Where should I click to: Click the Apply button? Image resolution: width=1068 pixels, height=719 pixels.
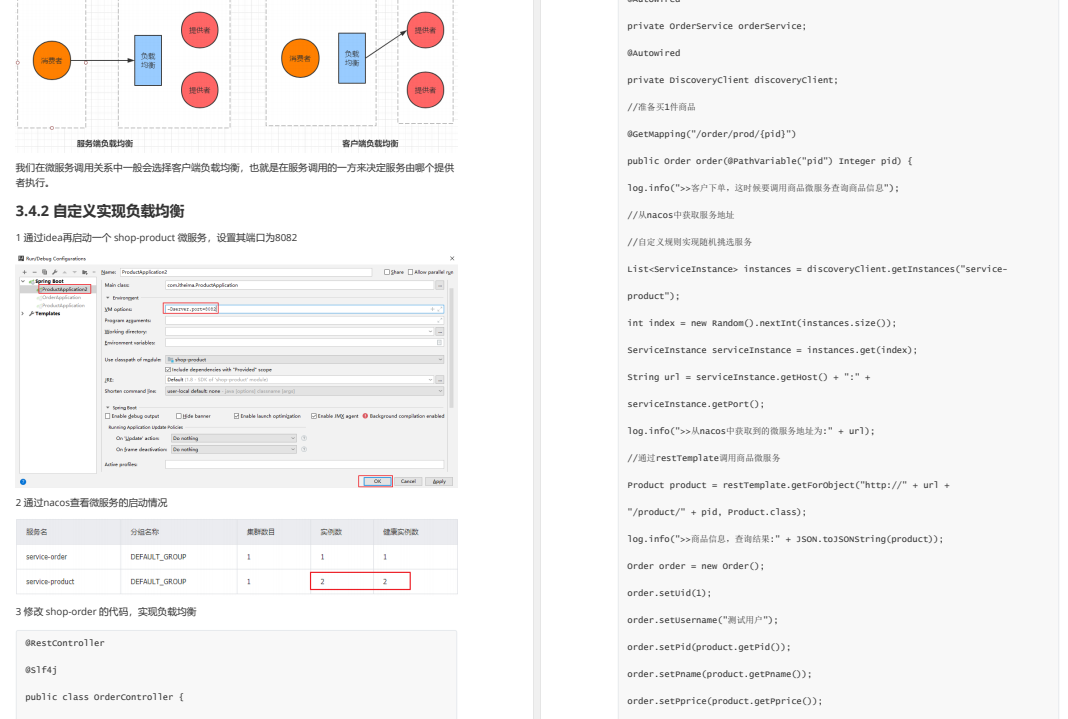439,481
